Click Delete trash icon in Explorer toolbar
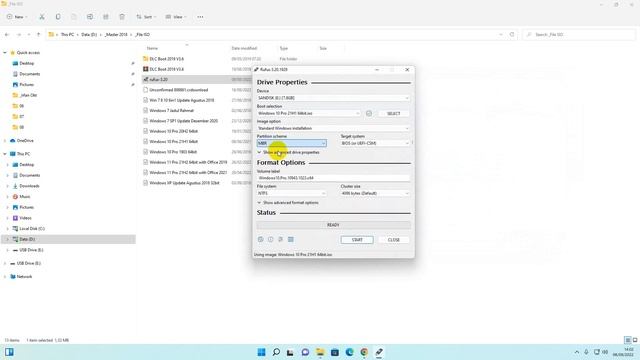Image resolution: width=640 pixels, height=360 pixels. pyautogui.click(x=122, y=17)
